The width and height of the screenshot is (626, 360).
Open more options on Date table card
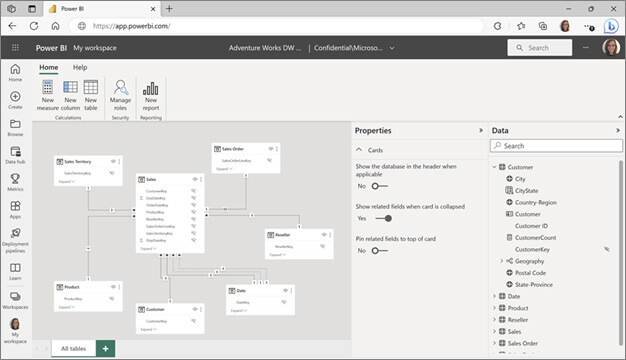pos(291,291)
